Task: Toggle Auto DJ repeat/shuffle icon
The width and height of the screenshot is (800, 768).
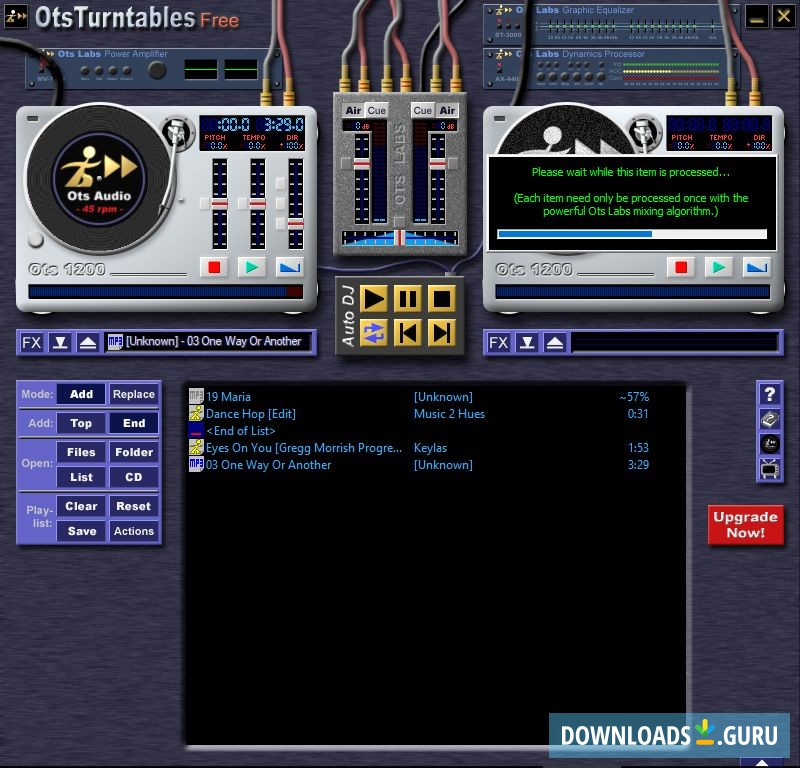Action: (373, 333)
